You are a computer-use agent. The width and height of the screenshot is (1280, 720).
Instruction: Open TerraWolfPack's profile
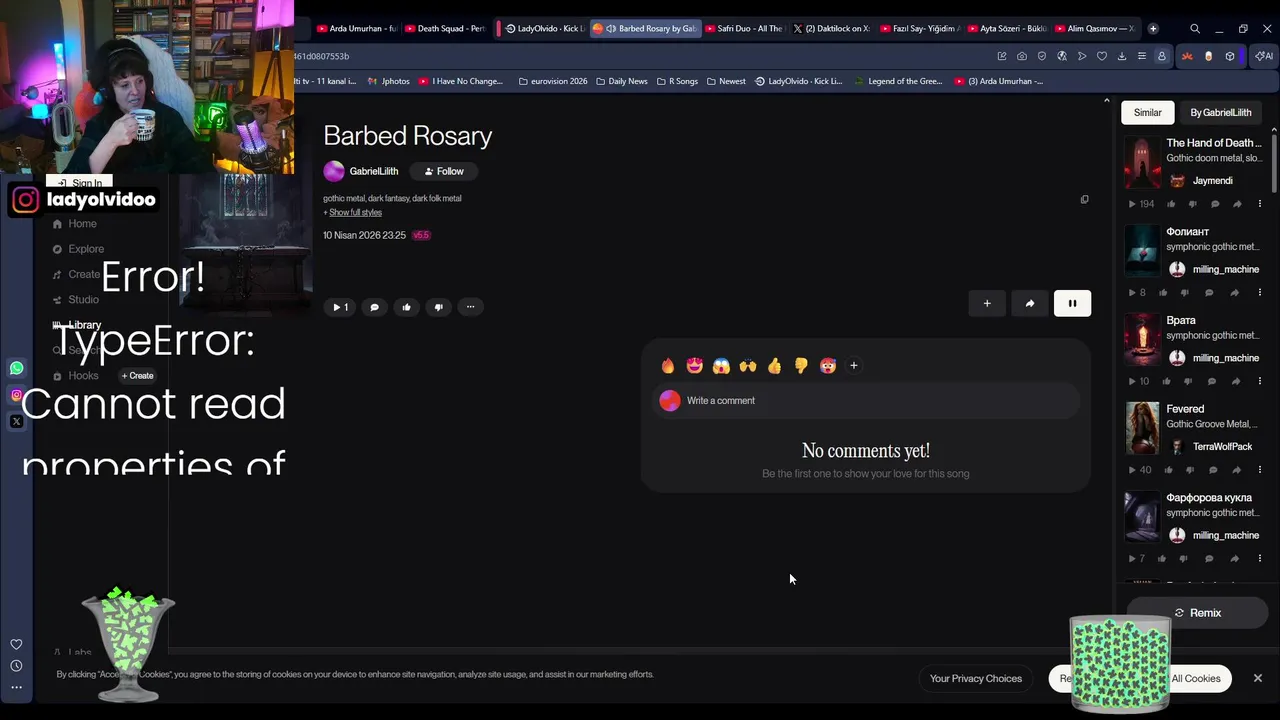1222,447
